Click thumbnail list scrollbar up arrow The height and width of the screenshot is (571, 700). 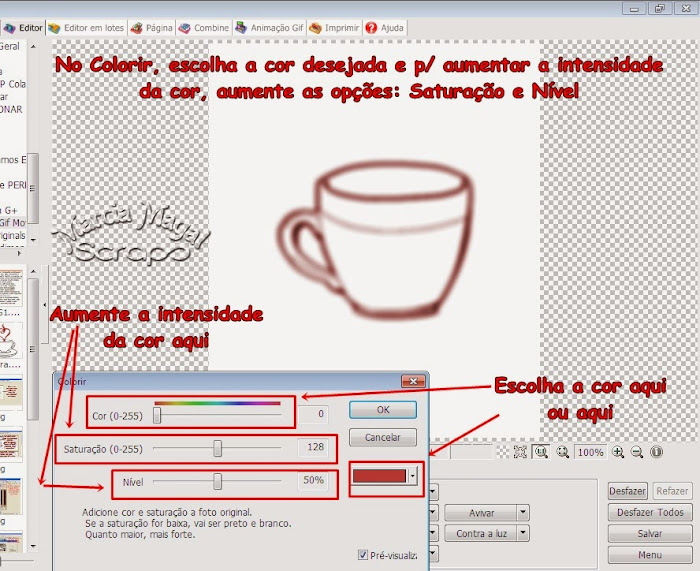click(x=33, y=271)
